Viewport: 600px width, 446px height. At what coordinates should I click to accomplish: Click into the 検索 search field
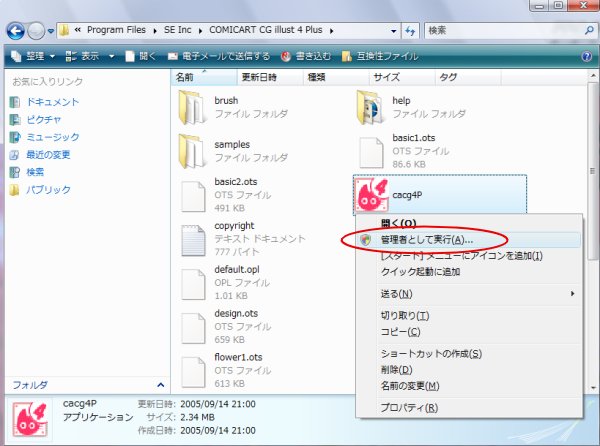(505, 31)
